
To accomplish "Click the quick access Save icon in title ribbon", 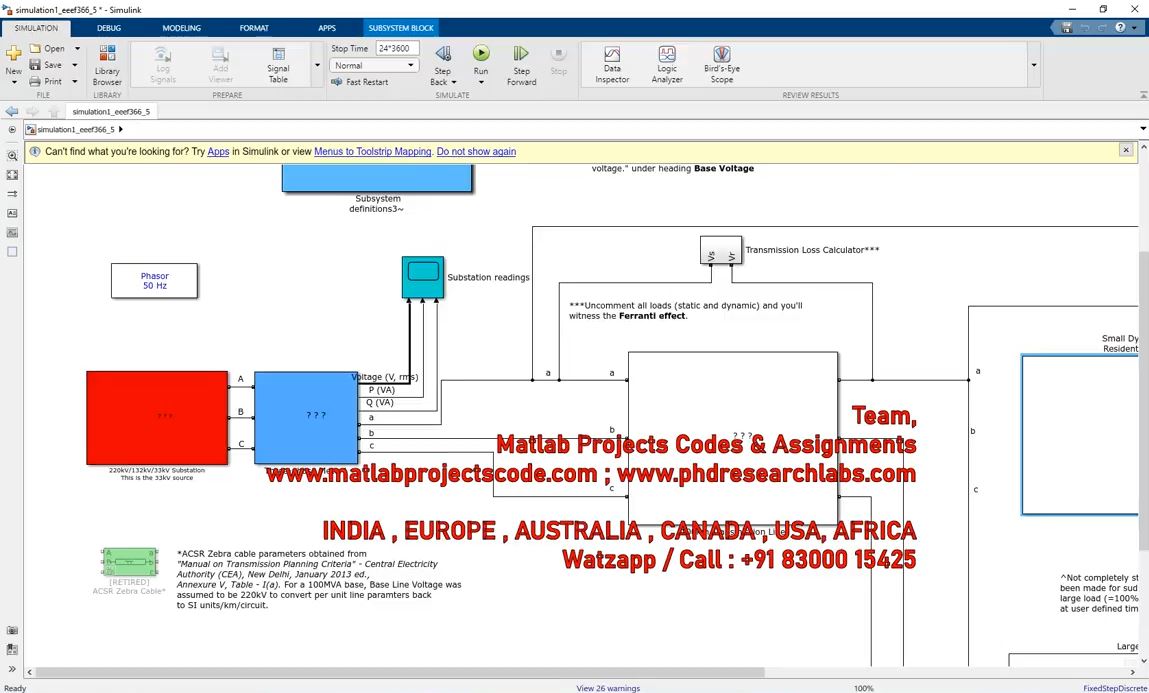I will pos(1066,28).
